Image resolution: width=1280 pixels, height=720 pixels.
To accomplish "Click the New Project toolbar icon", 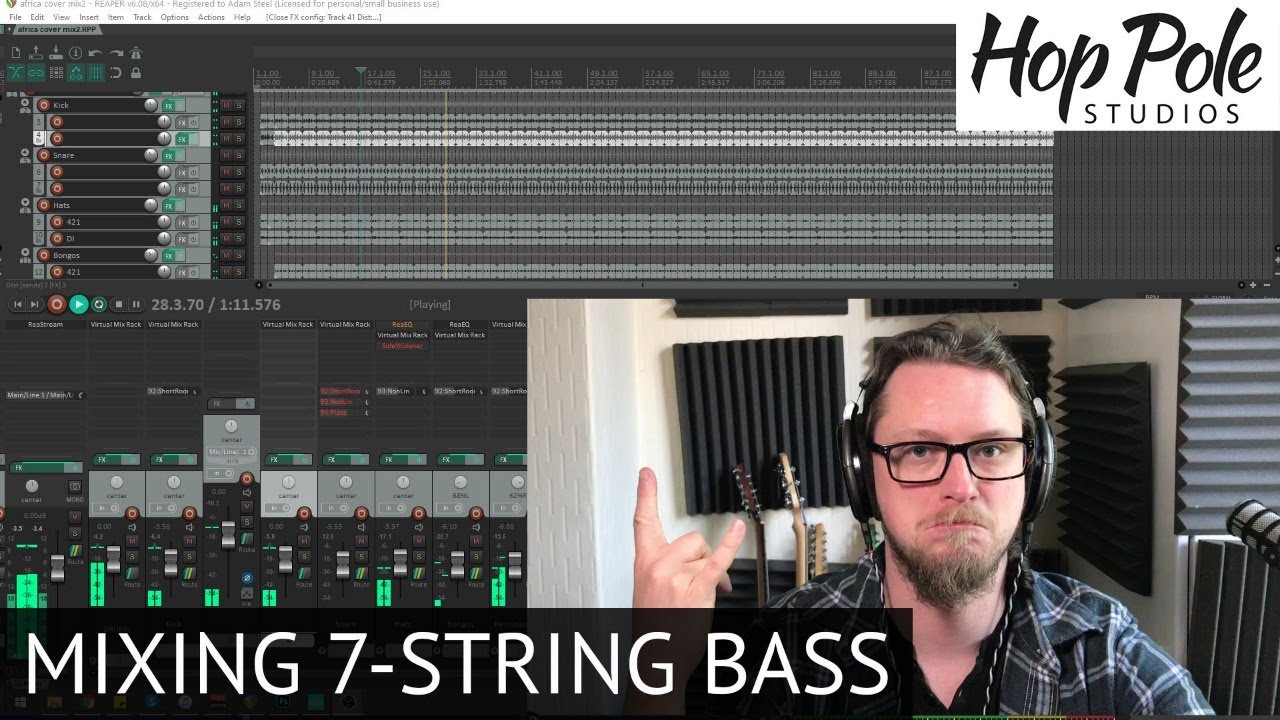I will coord(17,53).
